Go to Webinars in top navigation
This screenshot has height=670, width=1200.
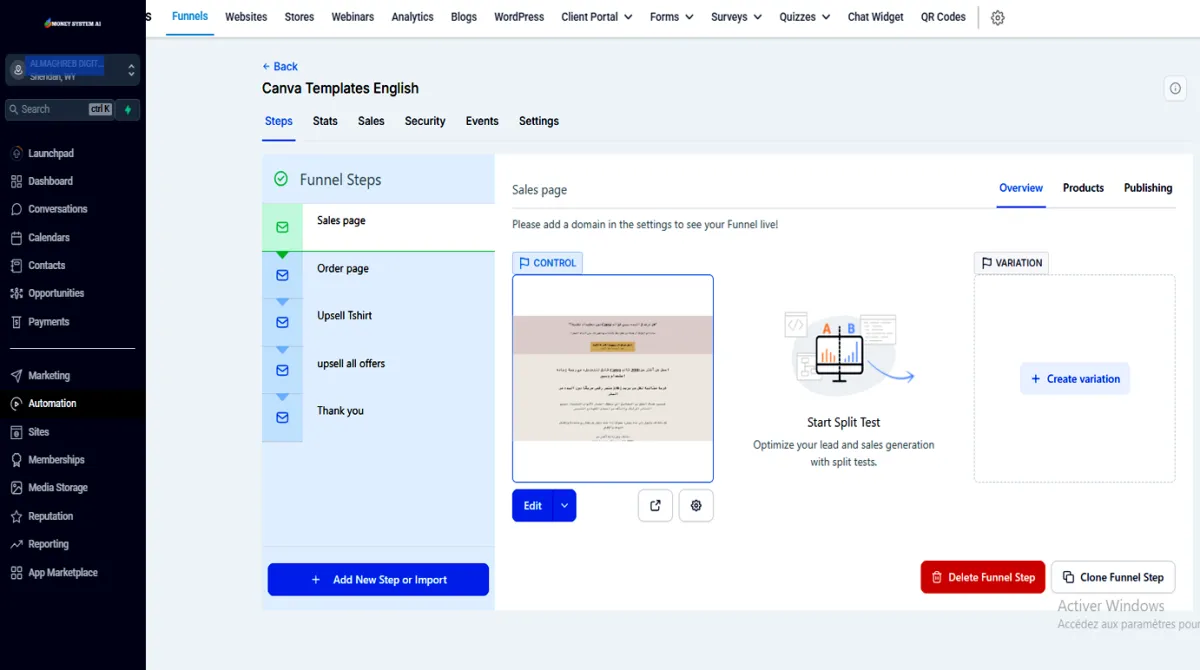point(352,17)
